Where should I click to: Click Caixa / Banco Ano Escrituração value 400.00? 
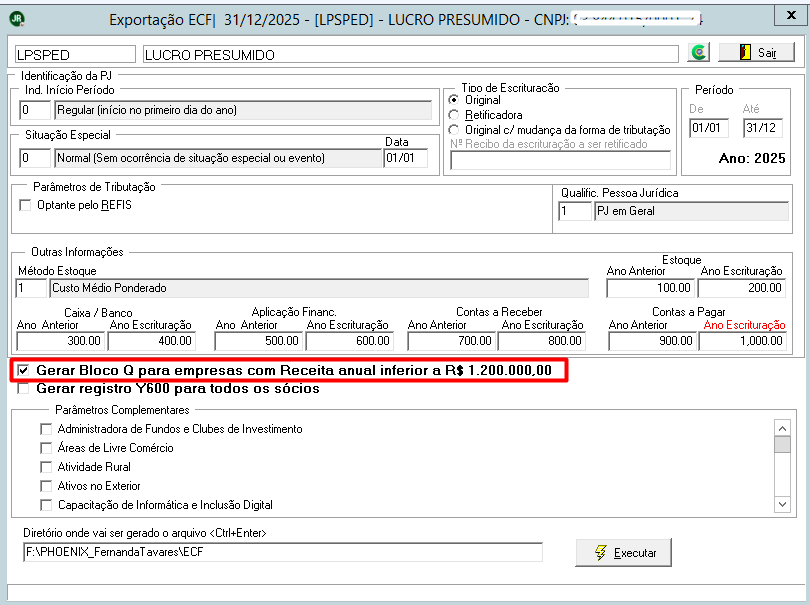click(151, 341)
